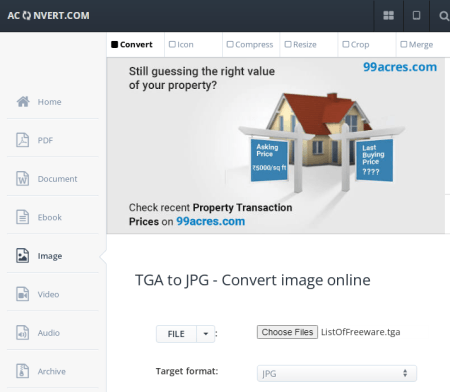Click the FILE button

coord(176,334)
